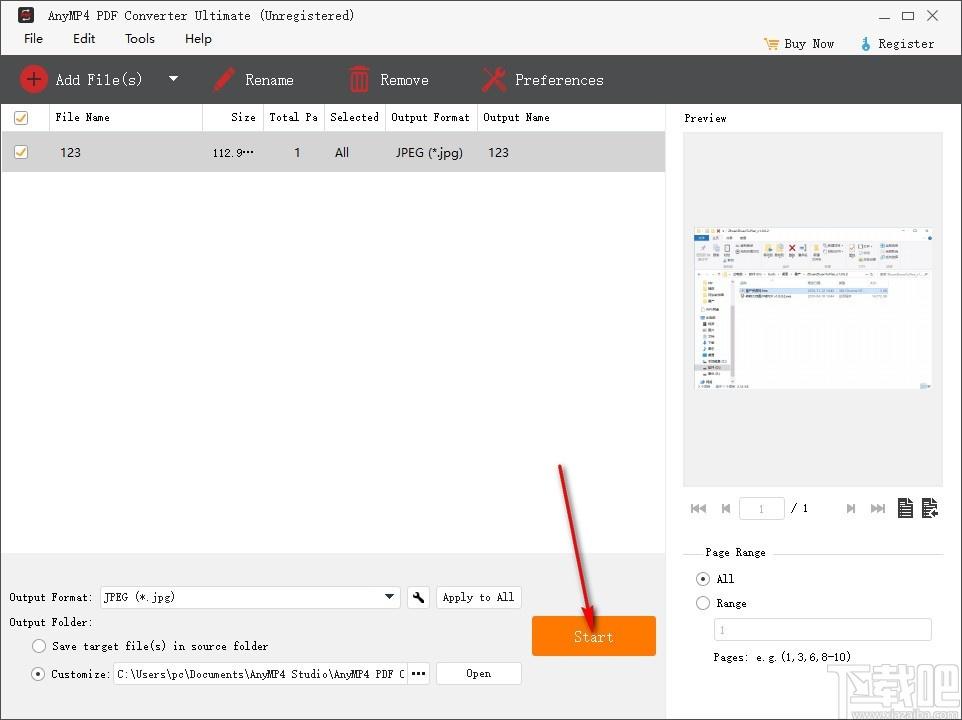Click the Customize output path field
The height and width of the screenshot is (720, 962).
click(260, 674)
